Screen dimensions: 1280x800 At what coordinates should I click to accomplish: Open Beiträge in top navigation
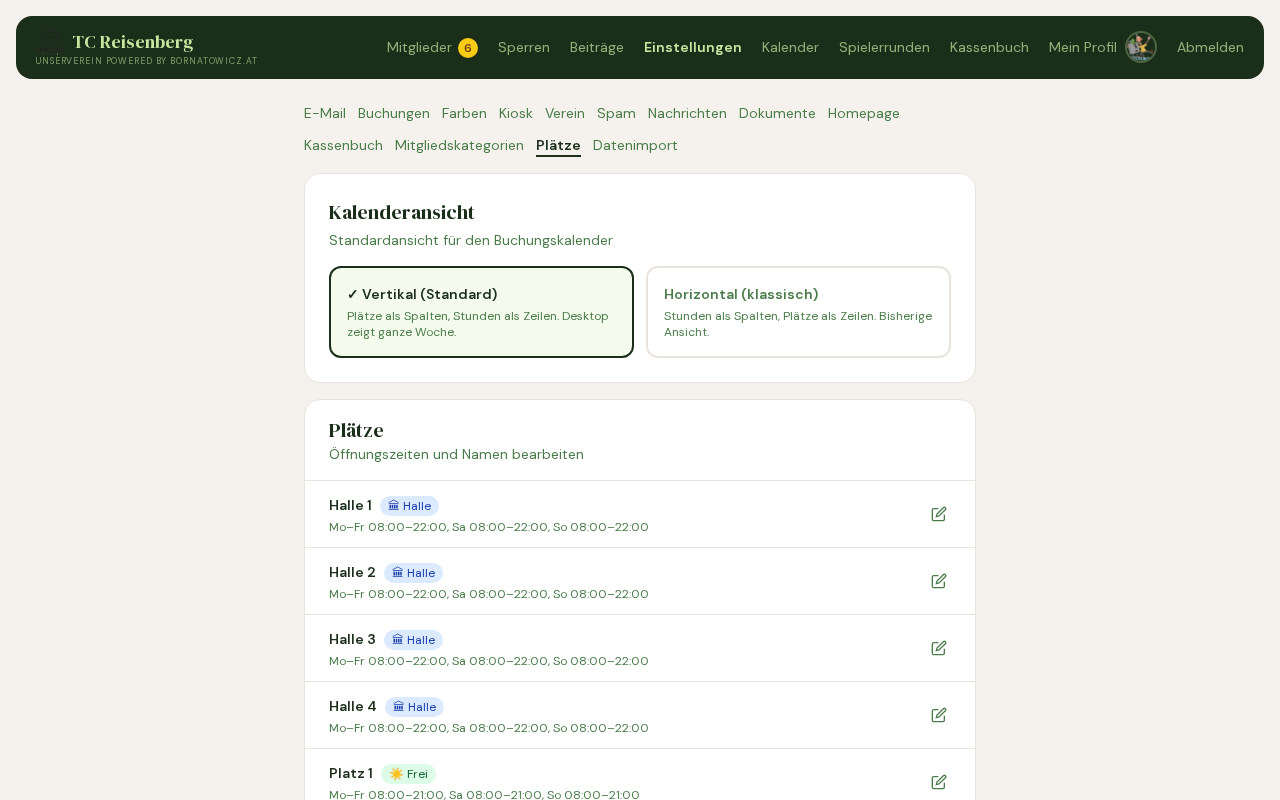coord(597,47)
